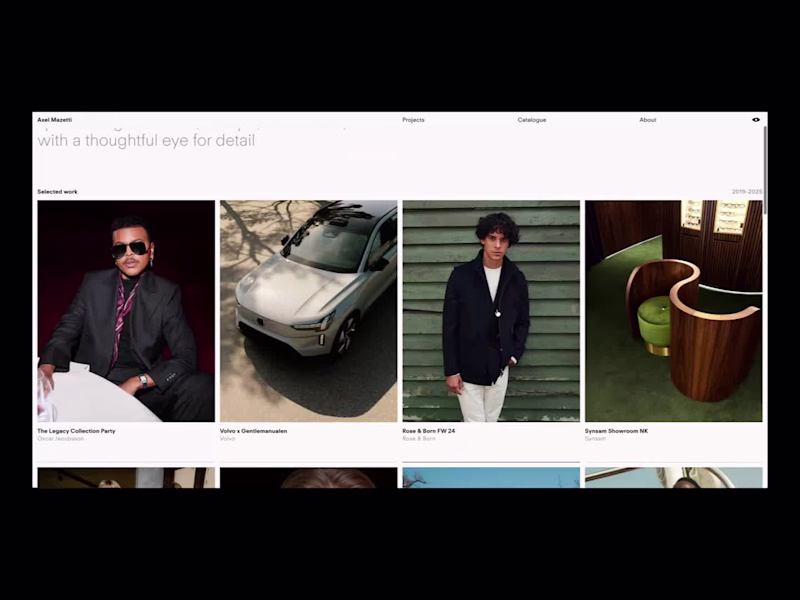Screen dimensions: 800x600
Task: Open the Rose & Born portrait thumbnail
Action: coord(491,311)
